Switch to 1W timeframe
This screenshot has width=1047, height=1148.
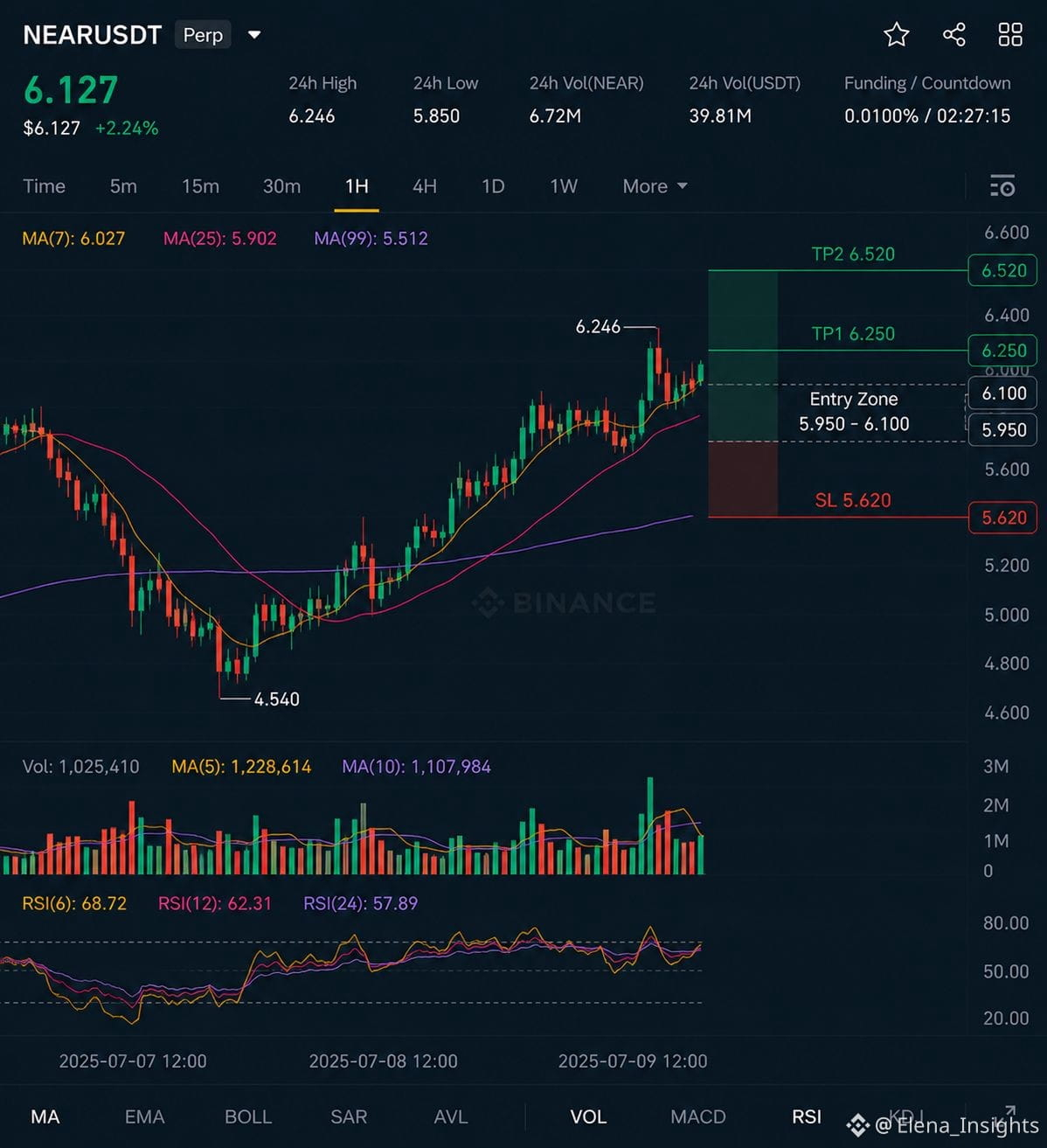564,186
